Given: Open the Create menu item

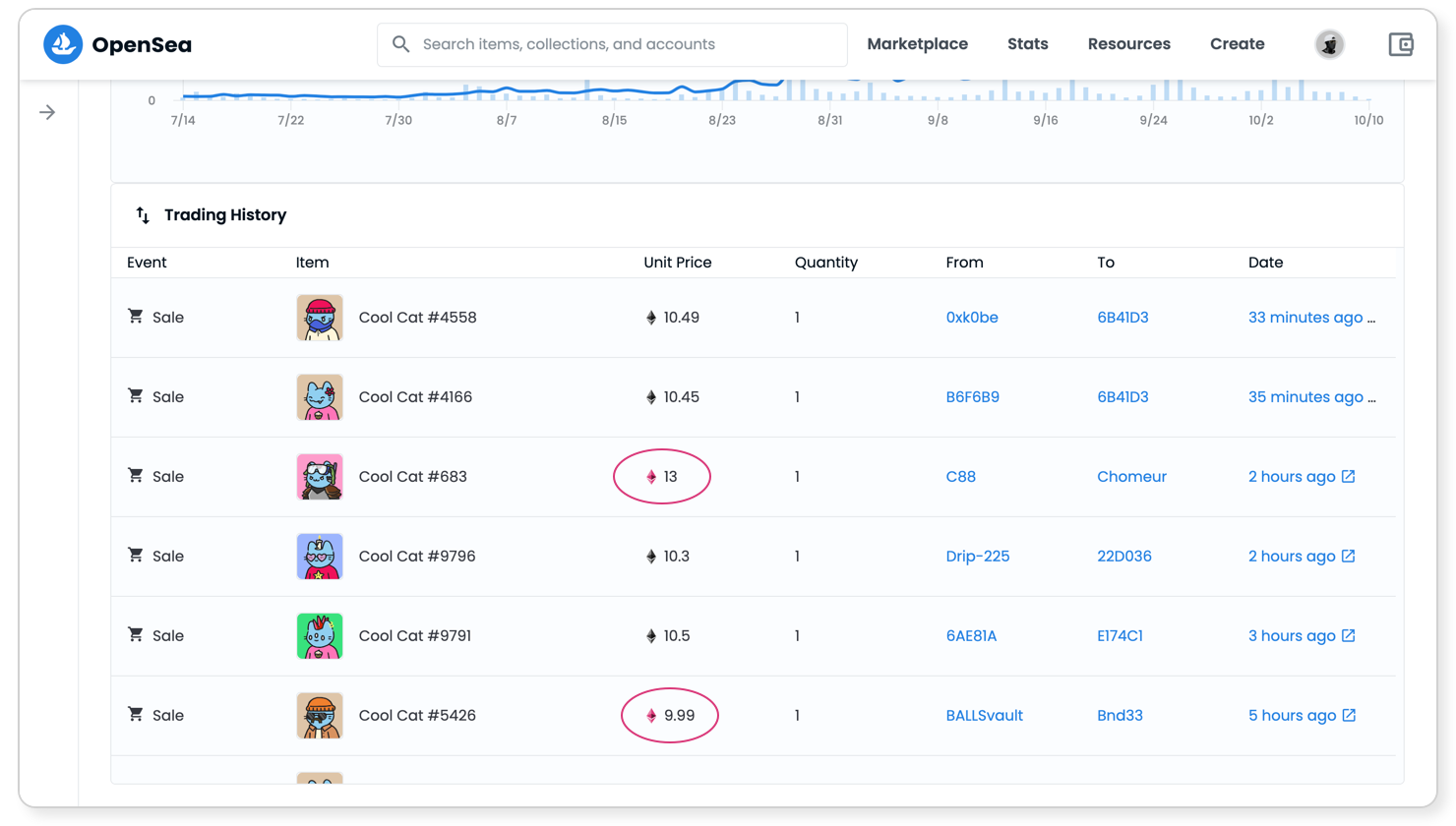Looking at the screenshot, I should pyautogui.click(x=1237, y=44).
